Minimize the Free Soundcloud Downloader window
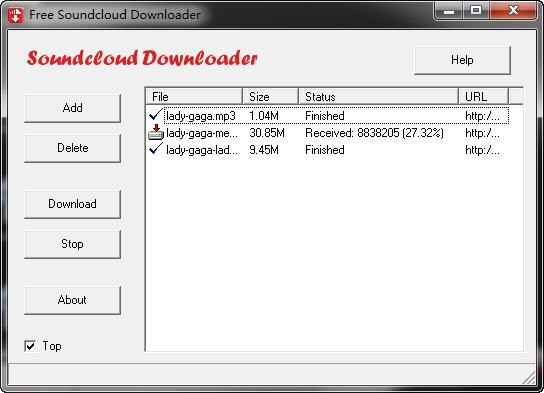 (x=448, y=11)
